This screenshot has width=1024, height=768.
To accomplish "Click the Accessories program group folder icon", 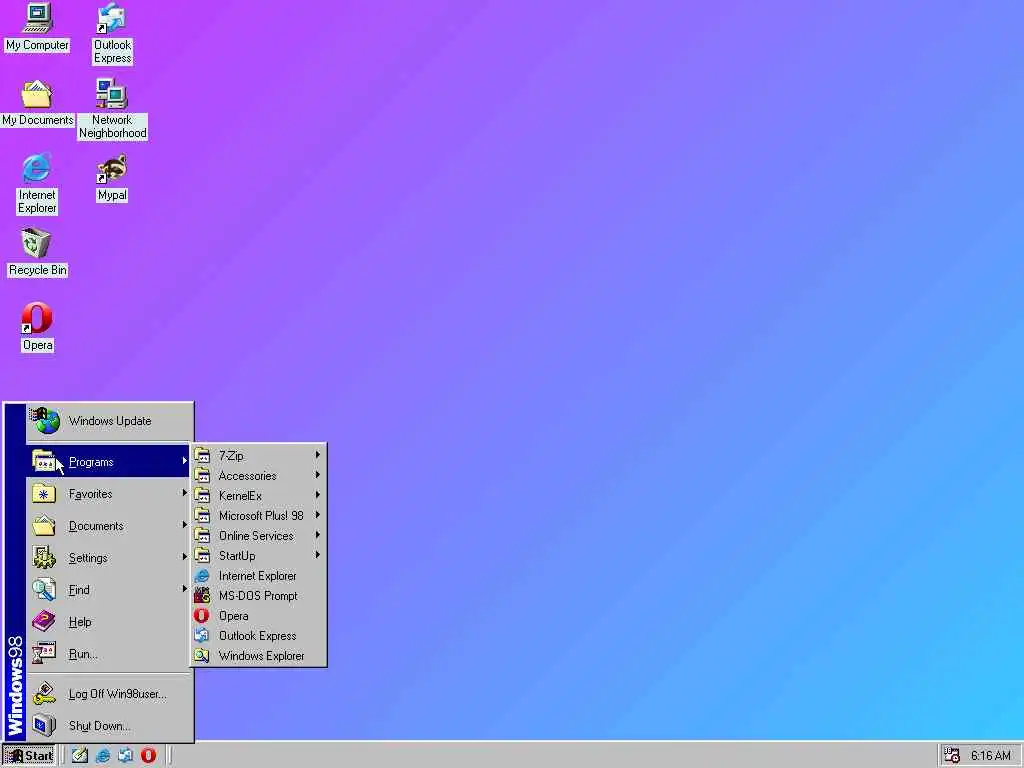I will click(202, 475).
